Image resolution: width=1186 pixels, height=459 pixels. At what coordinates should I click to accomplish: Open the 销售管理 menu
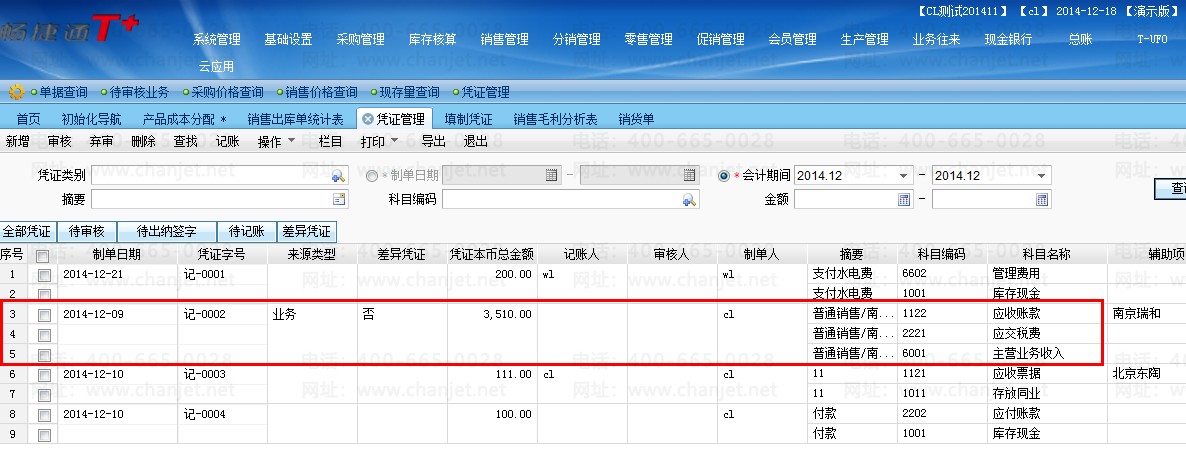(504, 40)
